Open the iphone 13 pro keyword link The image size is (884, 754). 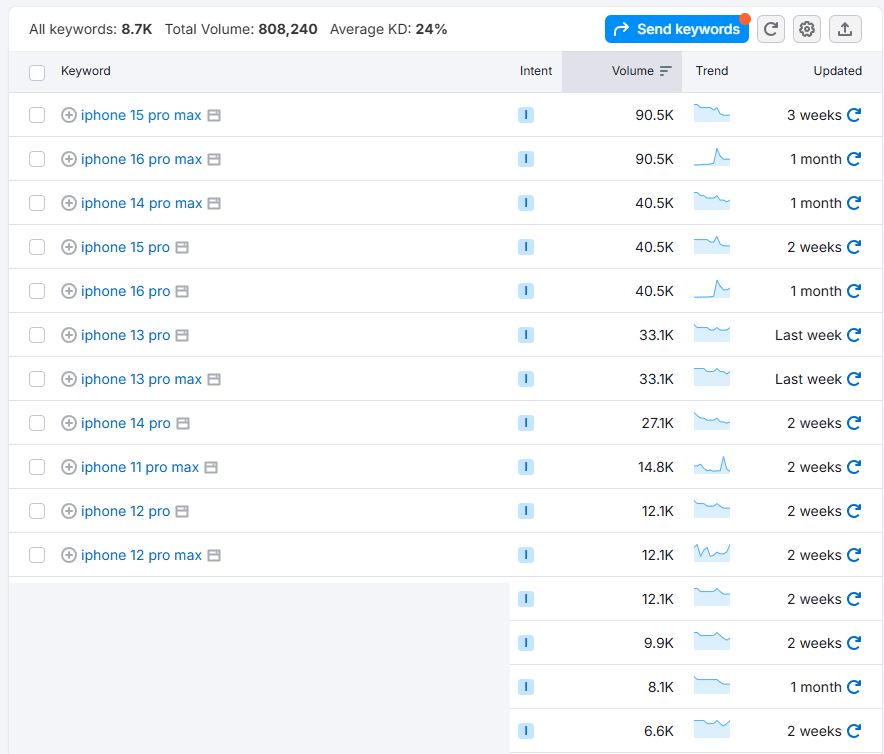pyautogui.click(x=125, y=335)
